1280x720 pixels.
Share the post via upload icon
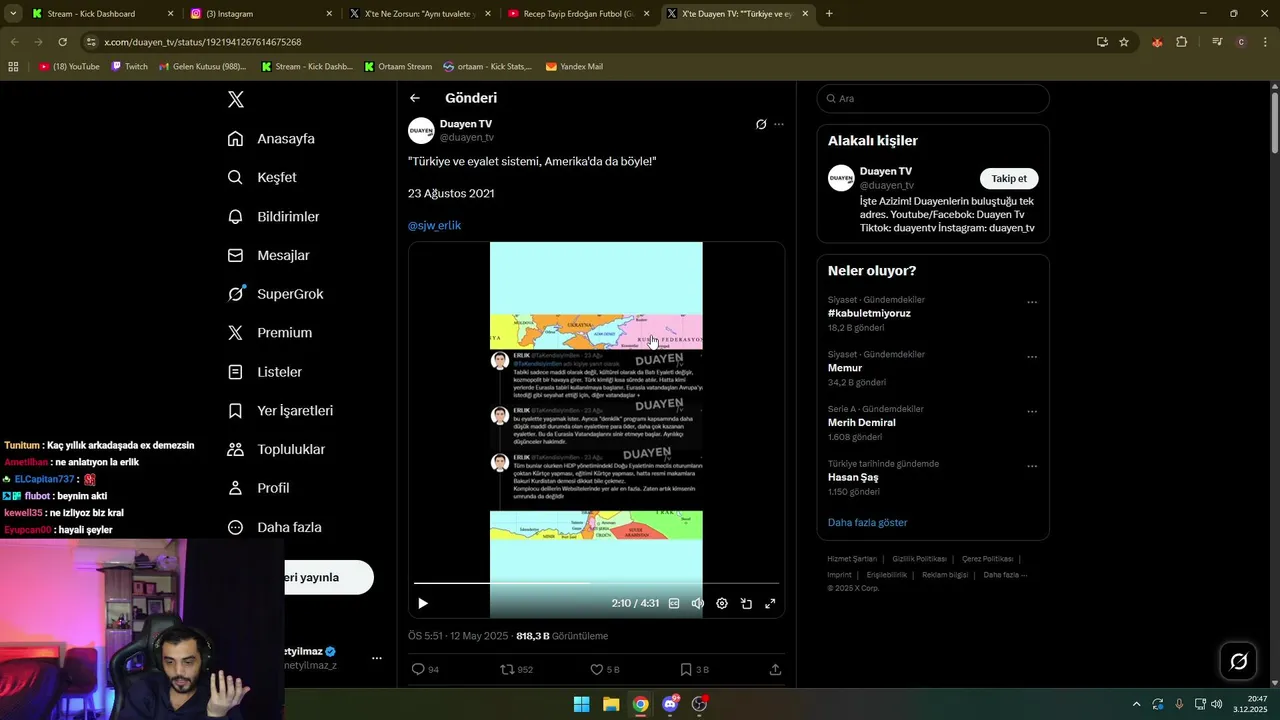(775, 669)
